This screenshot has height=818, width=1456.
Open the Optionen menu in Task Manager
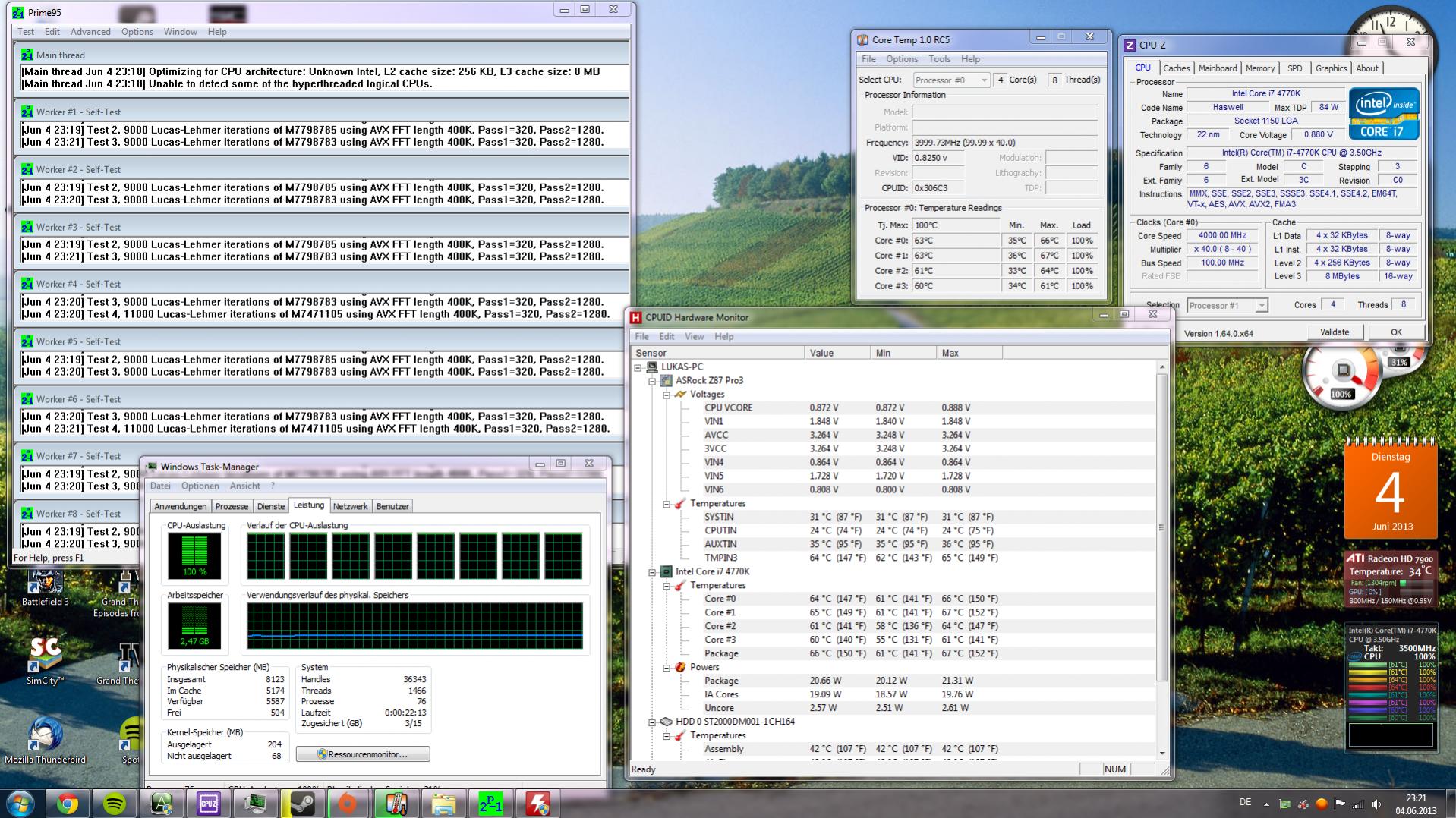pyautogui.click(x=200, y=486)
